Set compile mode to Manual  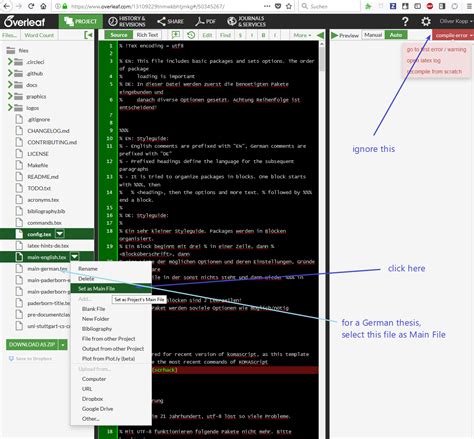(373, 35)
